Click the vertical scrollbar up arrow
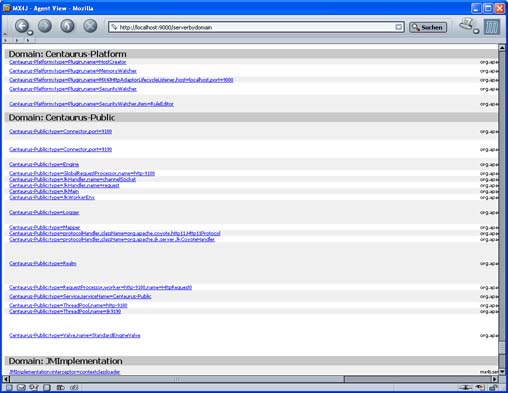 [x=502, y=48]
